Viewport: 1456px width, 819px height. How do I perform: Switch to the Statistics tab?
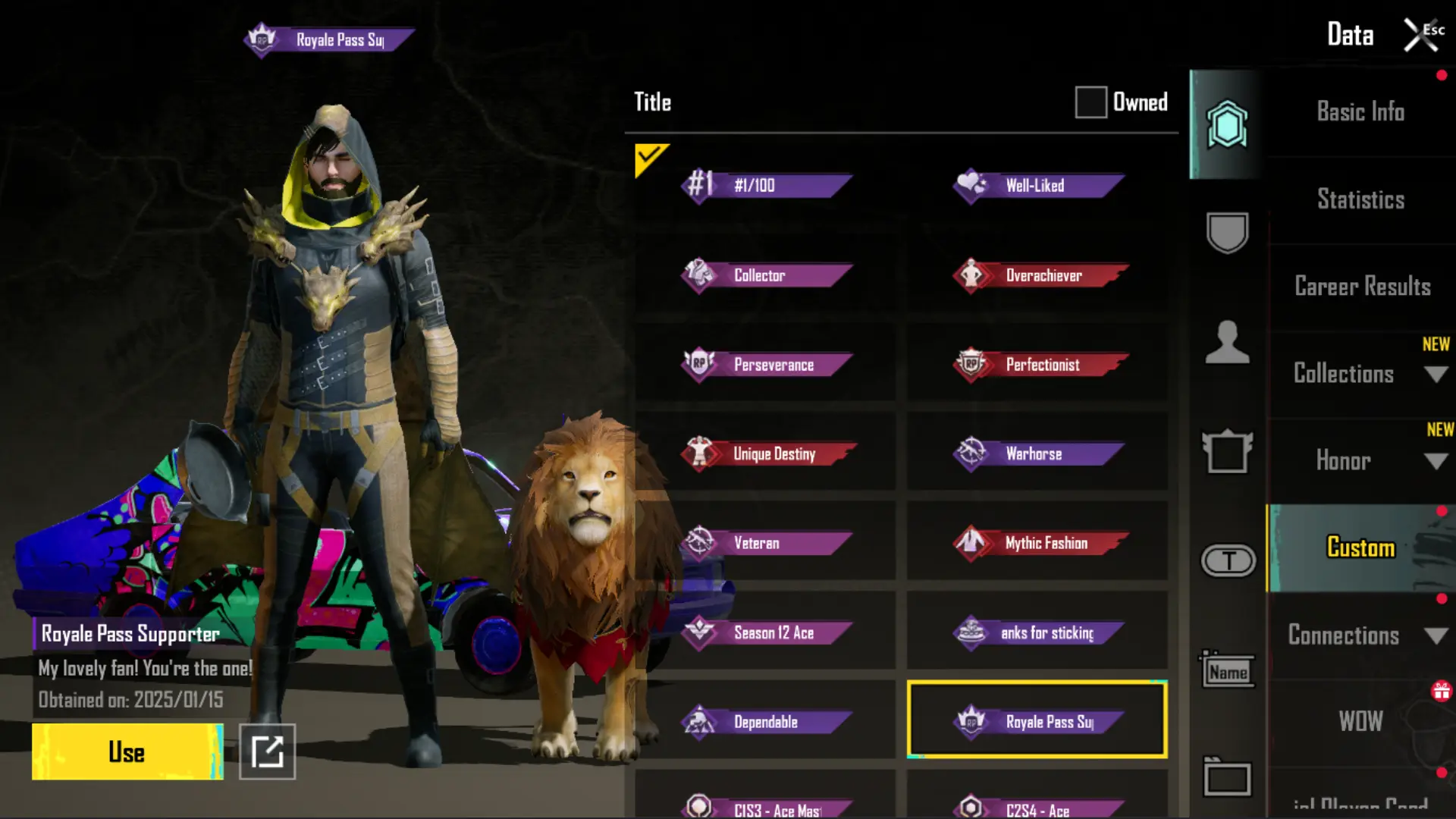click(x=1361, y=199)
